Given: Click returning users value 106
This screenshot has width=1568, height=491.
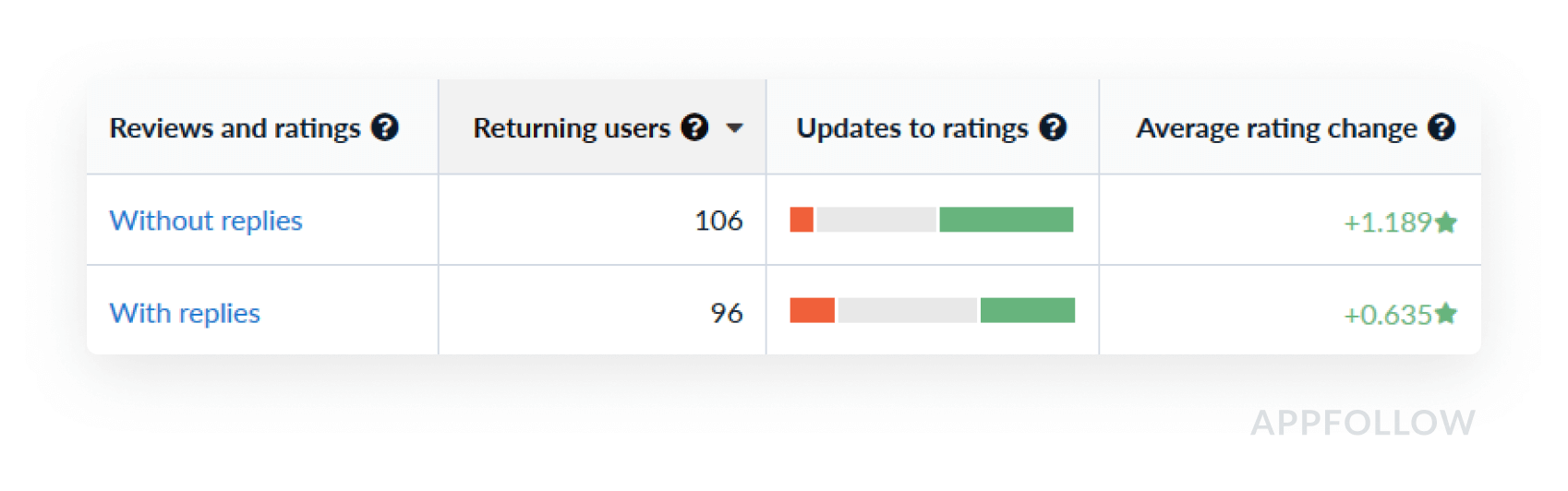Looking at the screenshot, I should pyautogui.click(x=718, y=221).
